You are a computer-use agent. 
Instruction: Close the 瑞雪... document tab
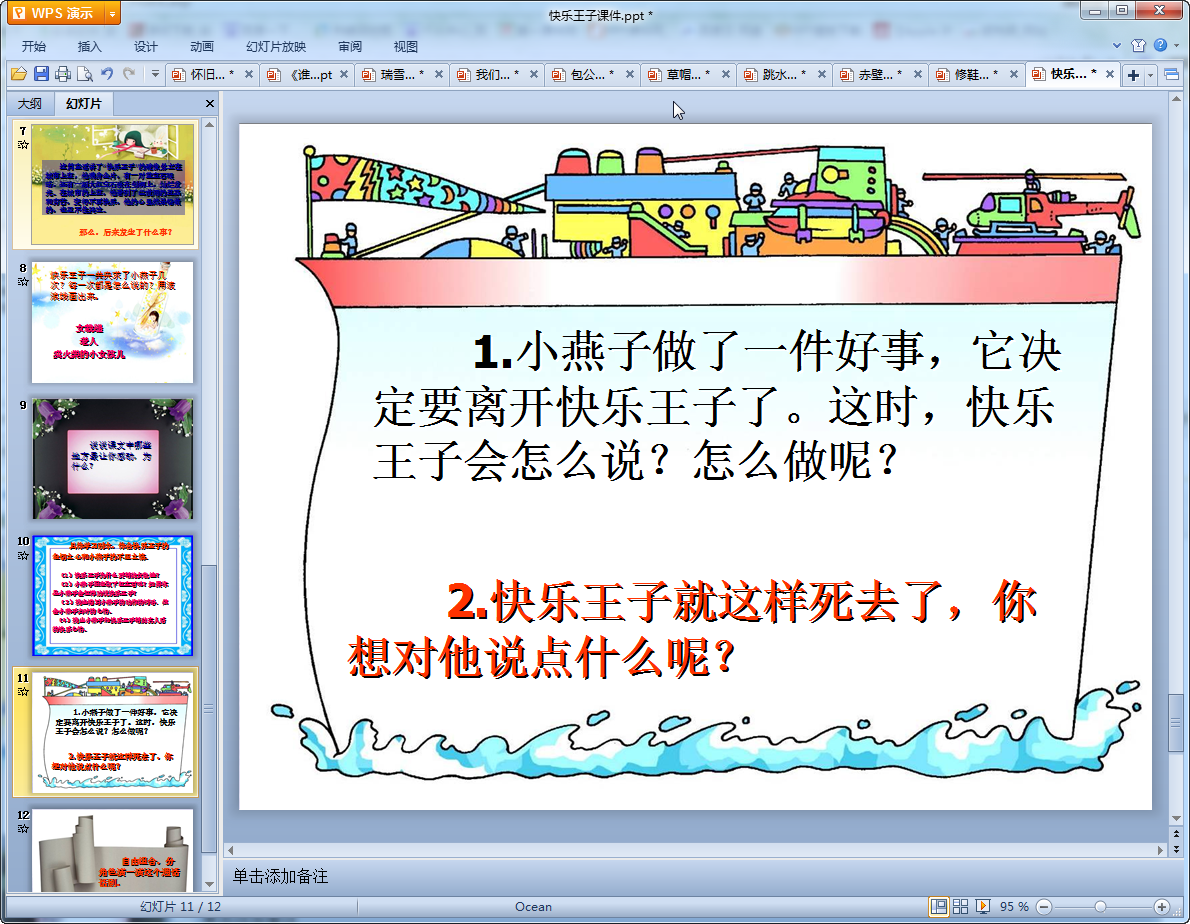(439, 74)
